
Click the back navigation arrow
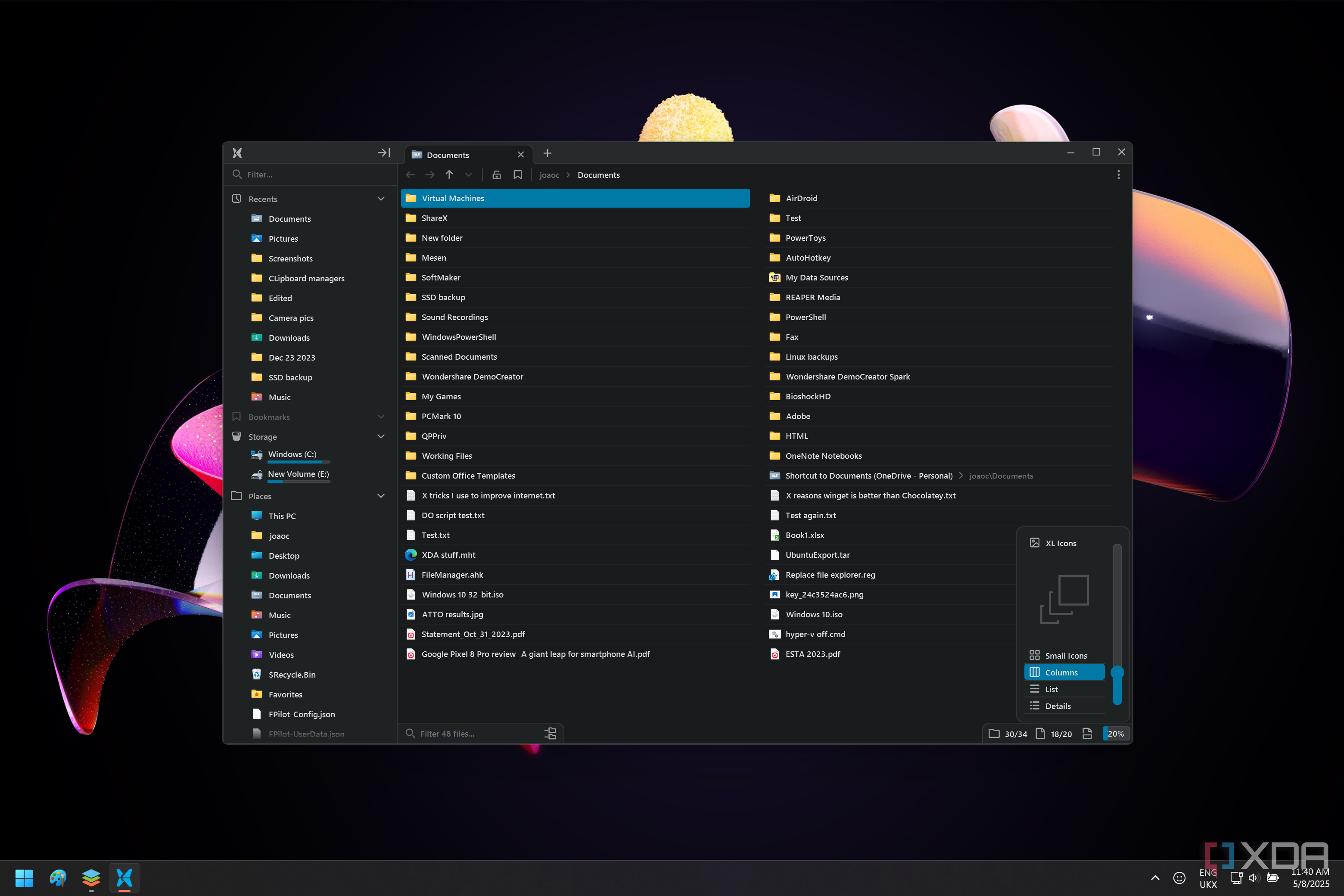(x=410, y=175)
